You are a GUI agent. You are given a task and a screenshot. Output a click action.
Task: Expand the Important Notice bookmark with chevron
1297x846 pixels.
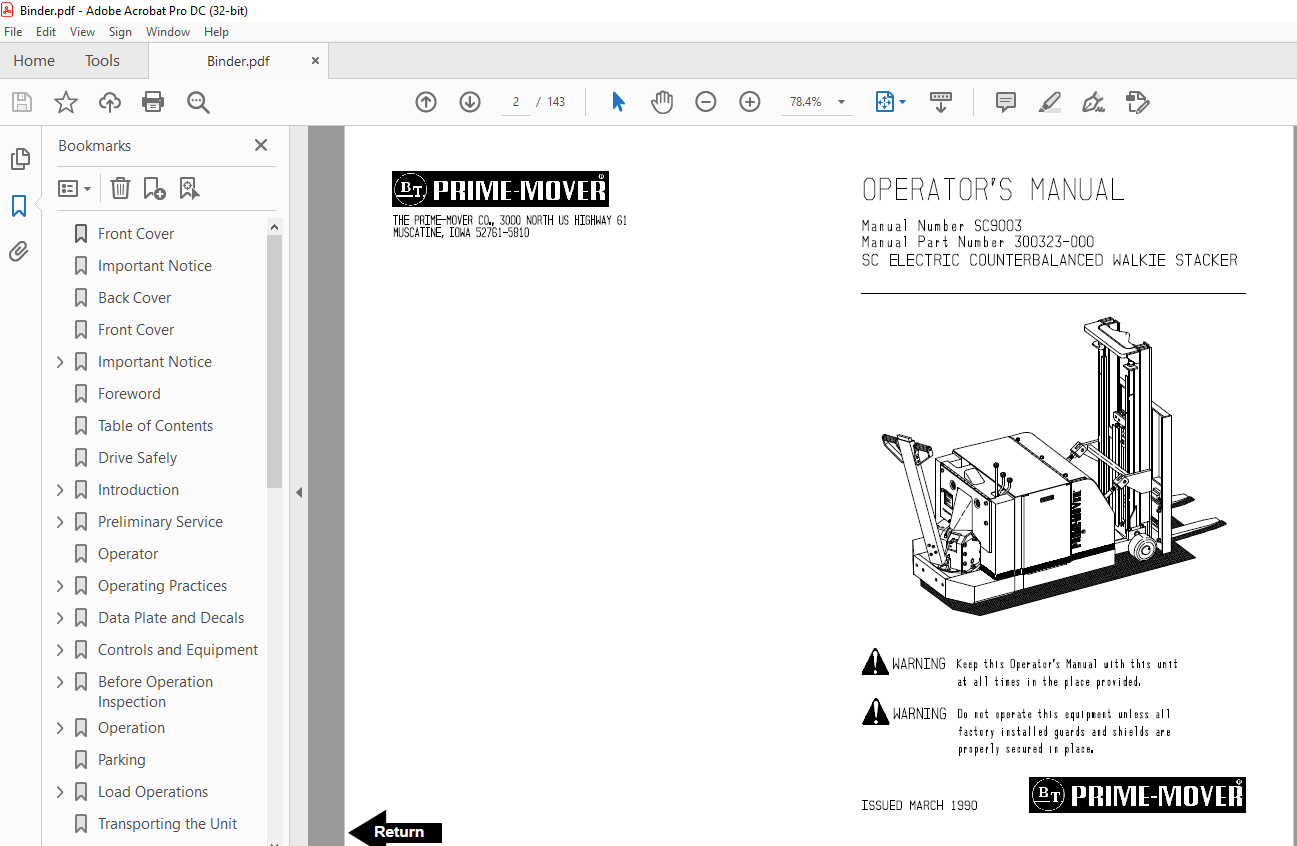[x=60, y=362]
